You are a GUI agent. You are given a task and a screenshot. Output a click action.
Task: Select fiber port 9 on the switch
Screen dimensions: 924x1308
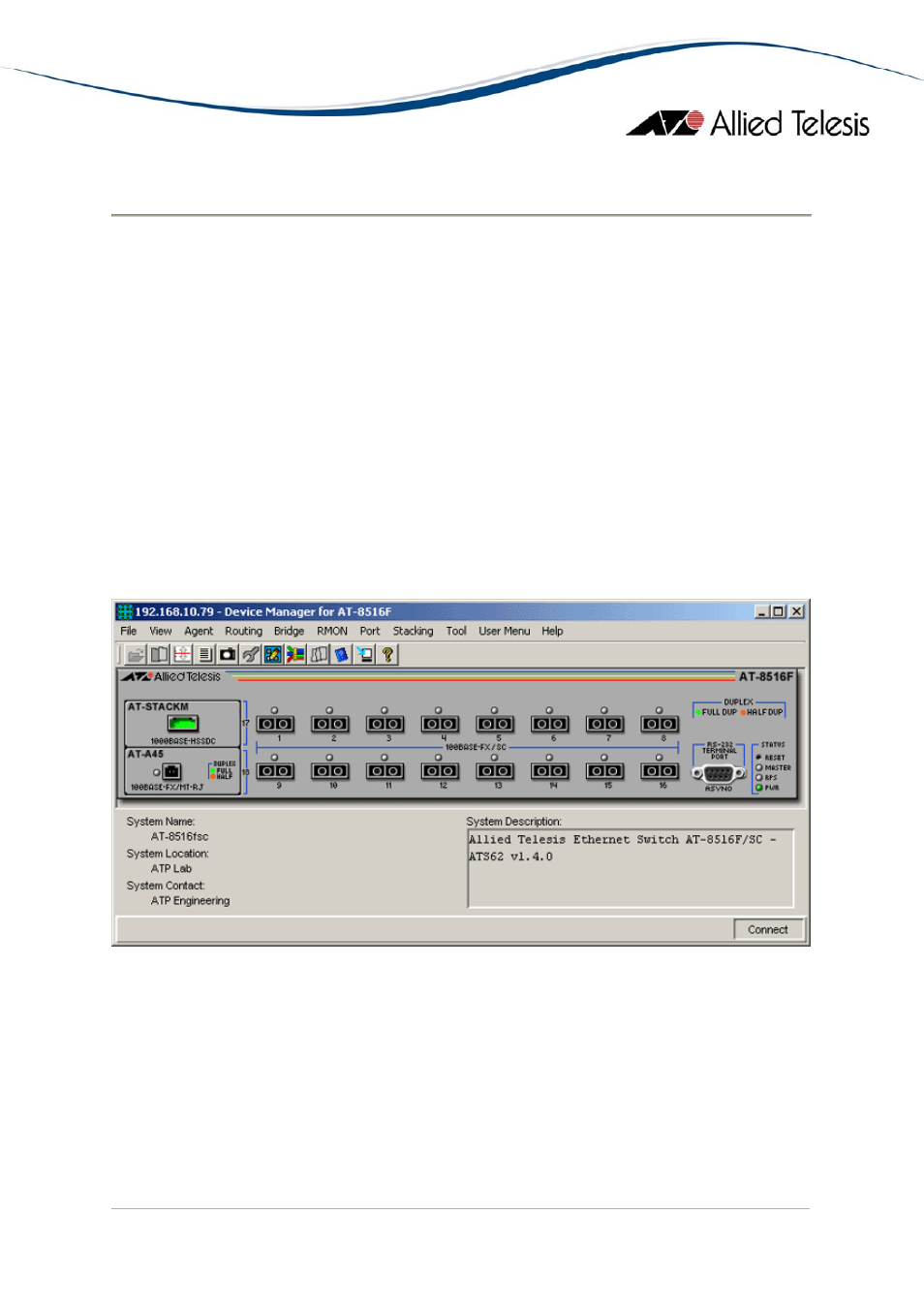point(275,771)
